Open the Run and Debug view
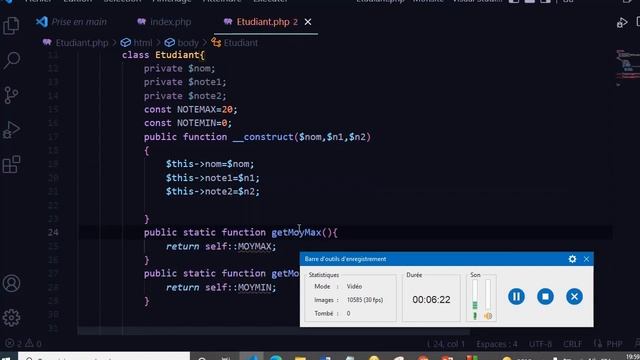640x360 pixels. tap(11, 130)
